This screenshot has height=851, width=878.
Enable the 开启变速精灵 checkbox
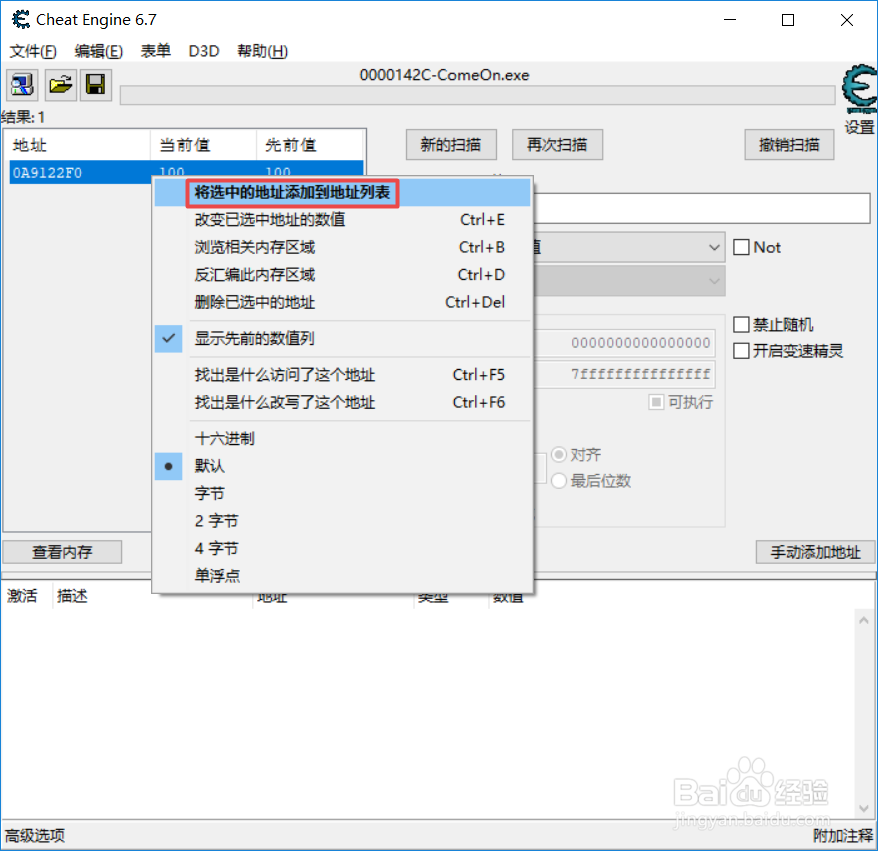(x=741, y=351)
